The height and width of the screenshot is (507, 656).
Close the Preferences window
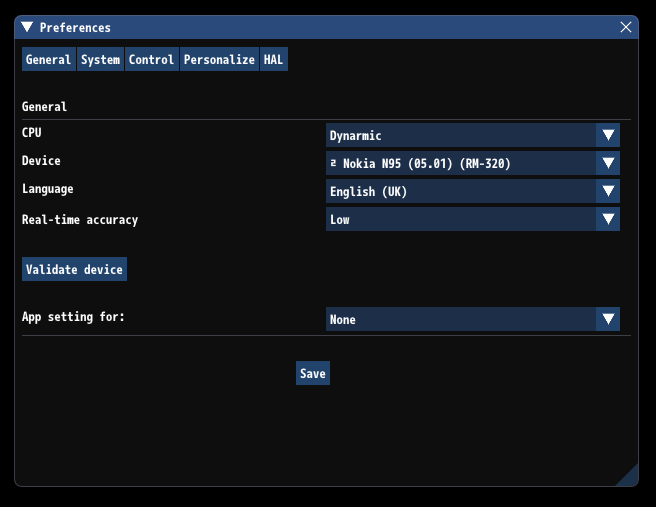pos(625,27)
